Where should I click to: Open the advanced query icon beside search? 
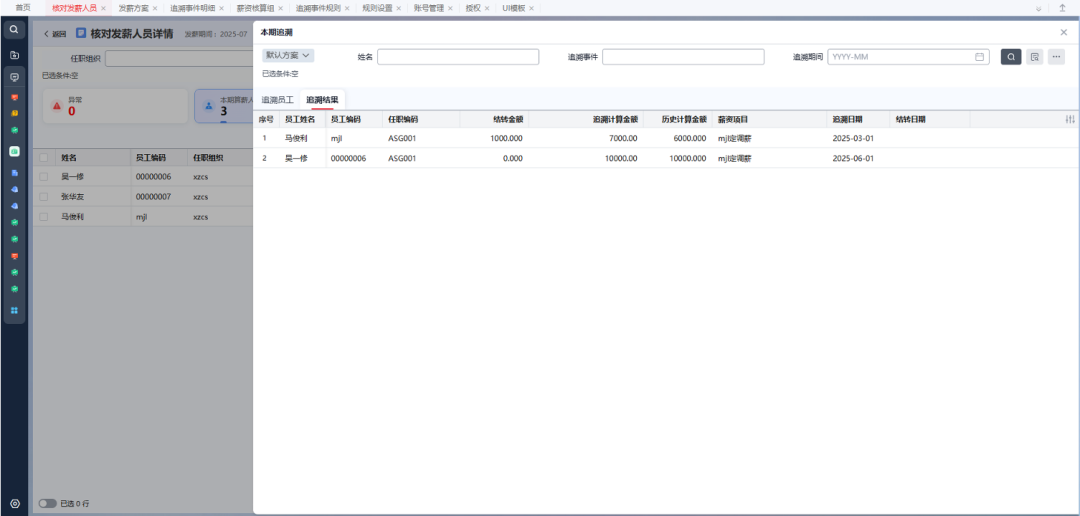[1034, 57]
